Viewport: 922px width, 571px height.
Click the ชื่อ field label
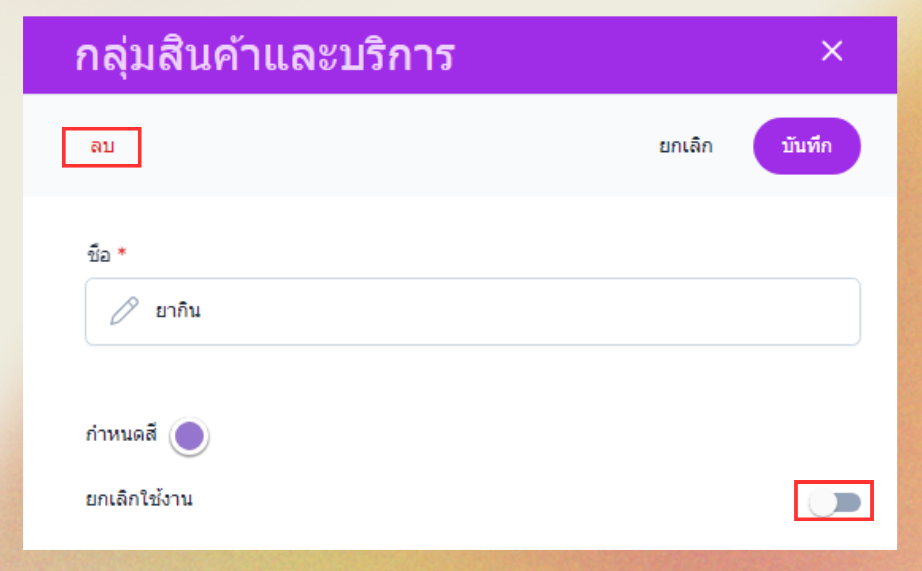click(97, 254)
